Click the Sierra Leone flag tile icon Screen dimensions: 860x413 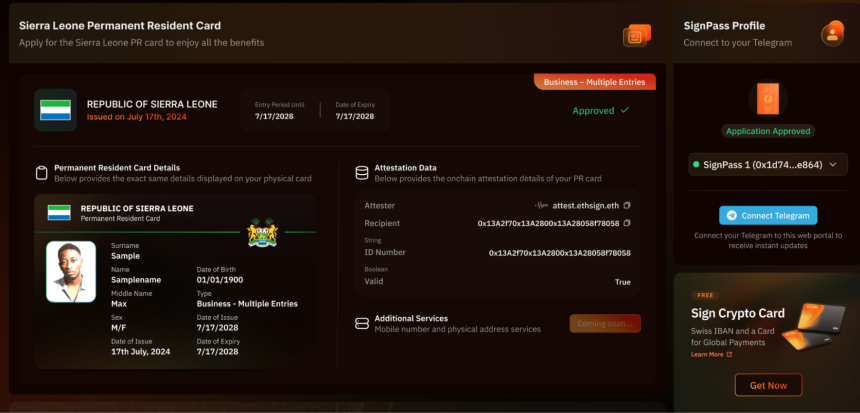click(x=55, y=110)
